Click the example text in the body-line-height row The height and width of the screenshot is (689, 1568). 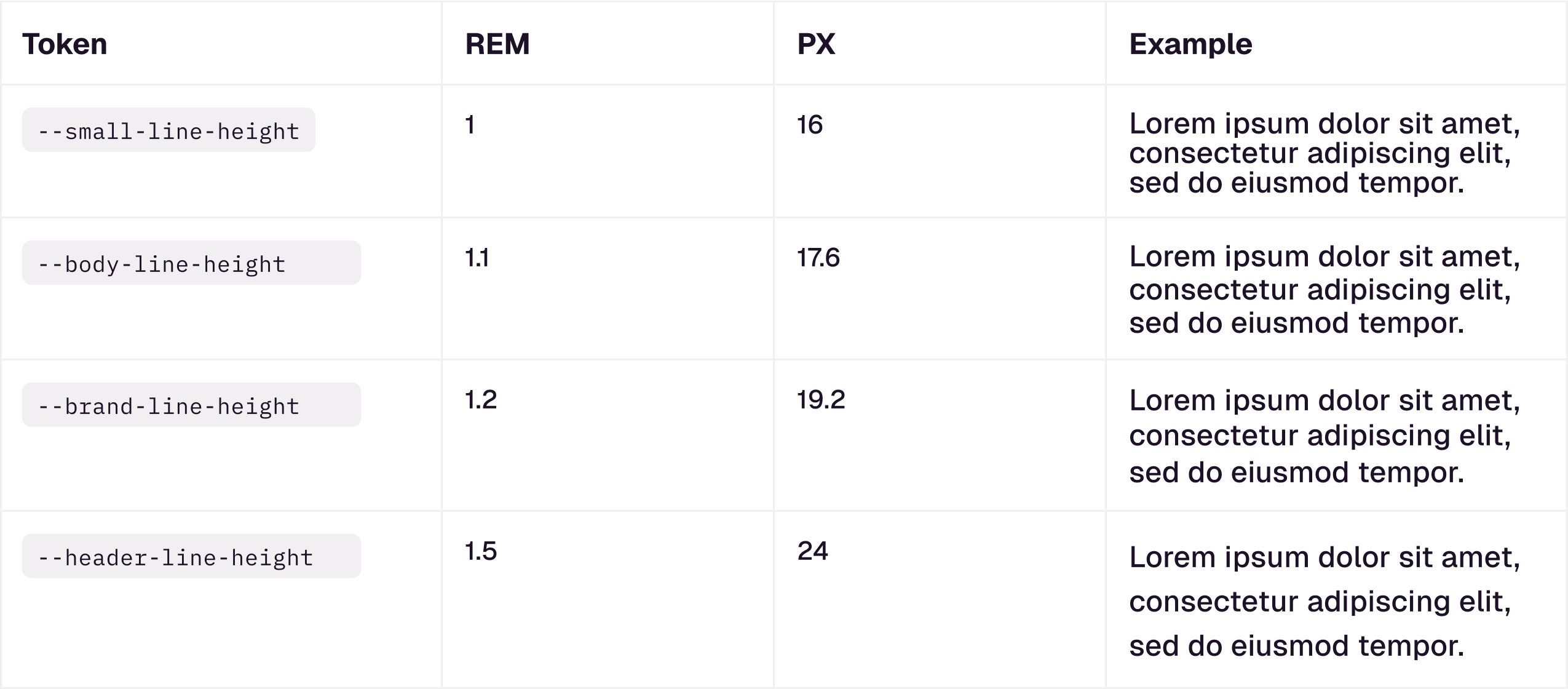pos(1324,290)
